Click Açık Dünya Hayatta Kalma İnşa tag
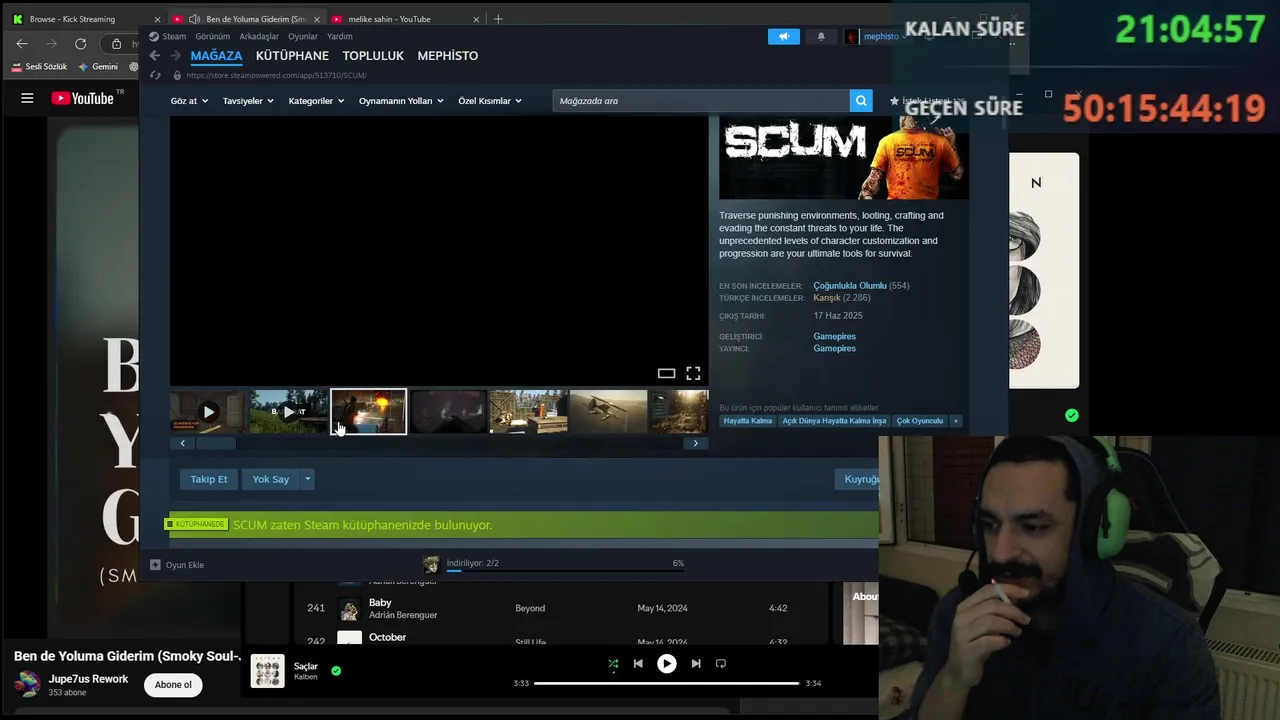 click(x=834, y=421)
